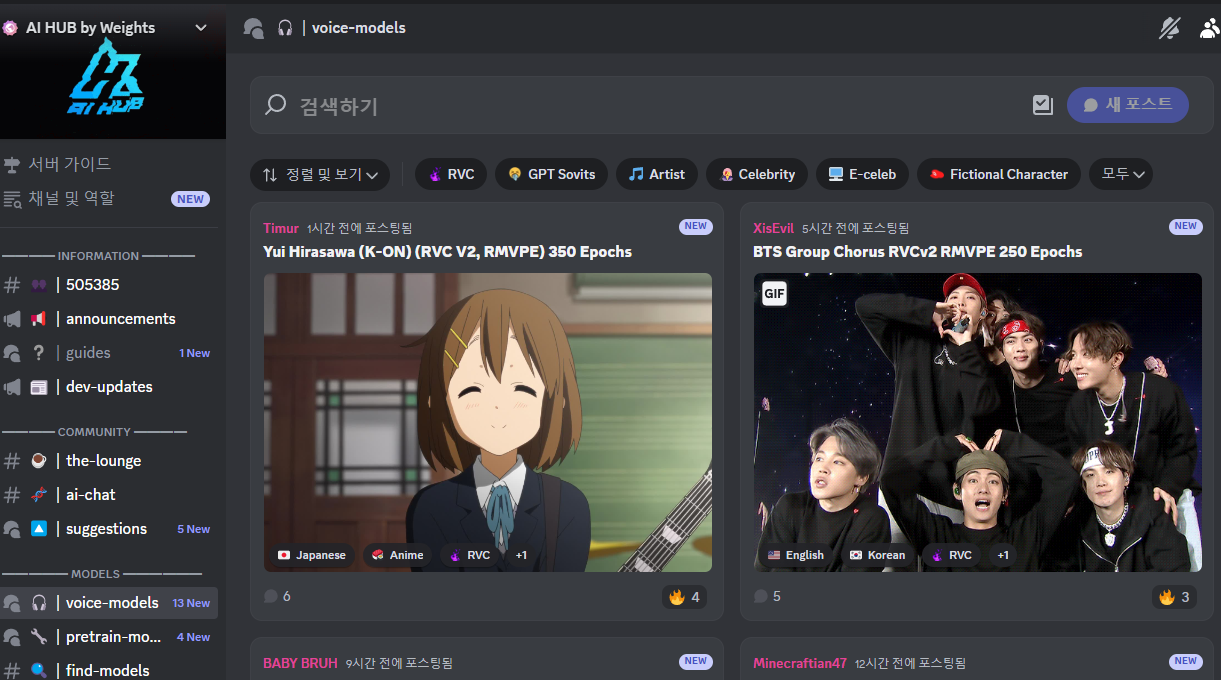This screenshot has width=1221, height=680.
Task: Click author name XisEvil
Action: (x=774, y=228)
